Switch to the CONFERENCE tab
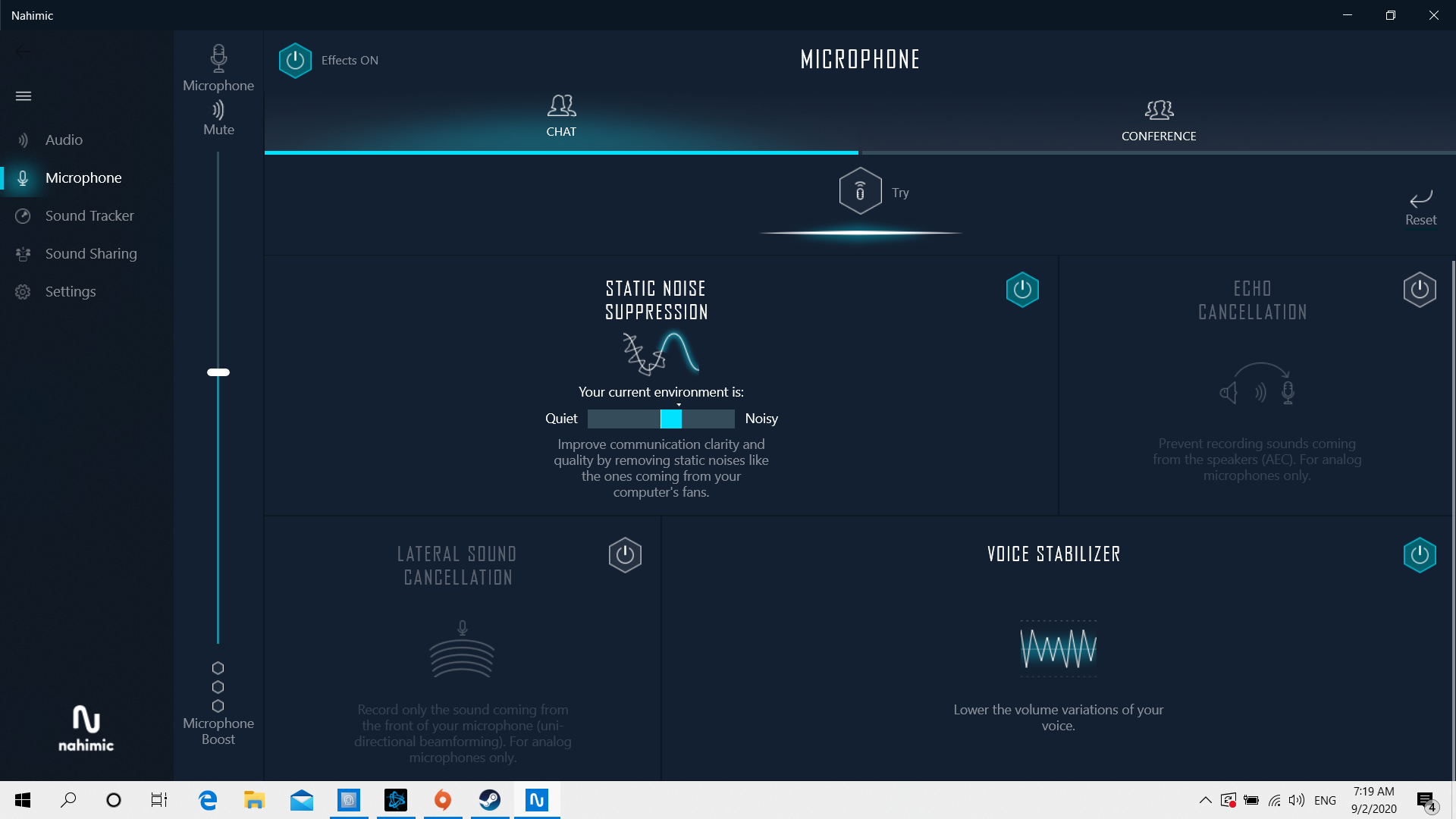1456x819 pixels. coord(1159,120)
